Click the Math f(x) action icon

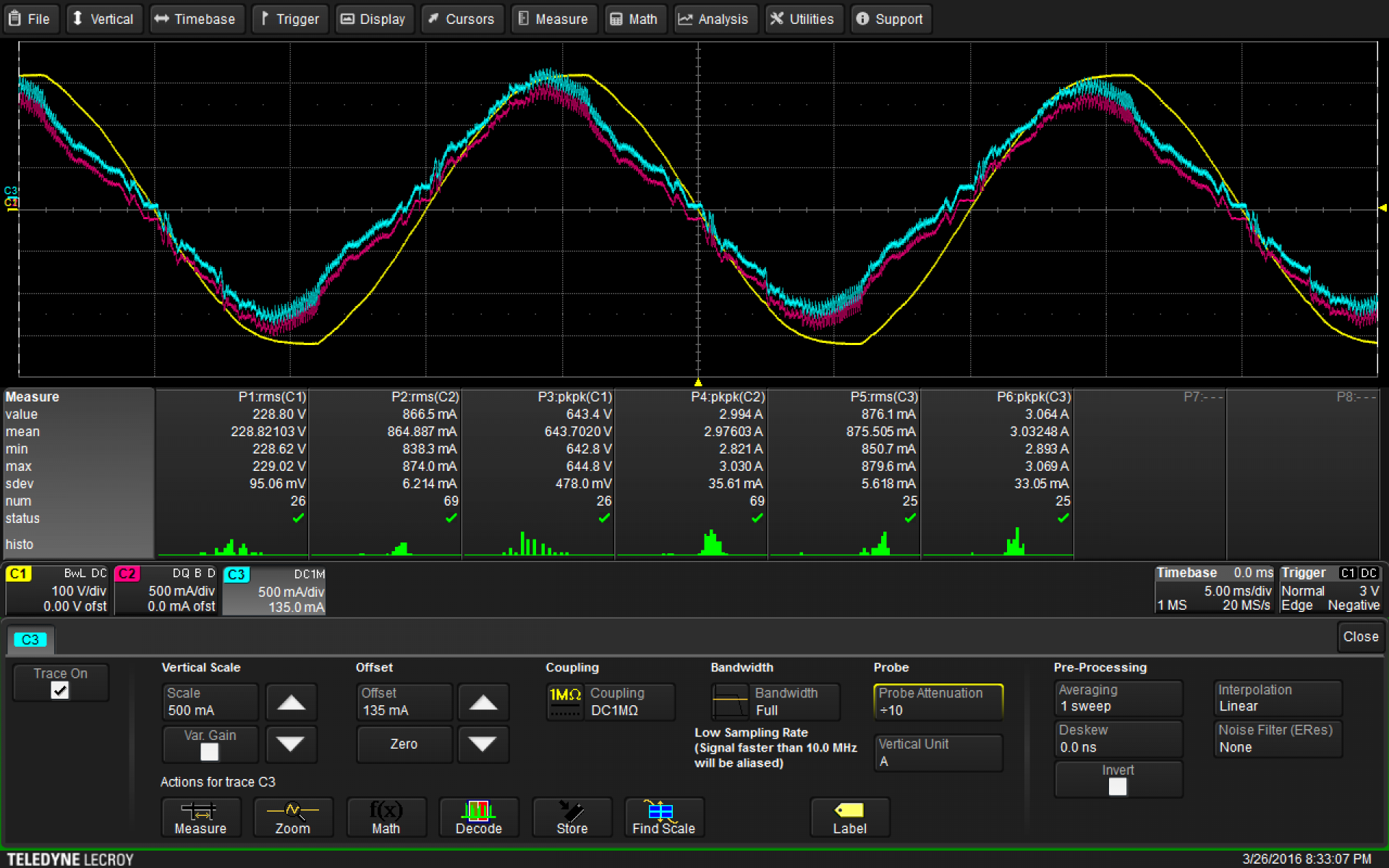(386, 817)
